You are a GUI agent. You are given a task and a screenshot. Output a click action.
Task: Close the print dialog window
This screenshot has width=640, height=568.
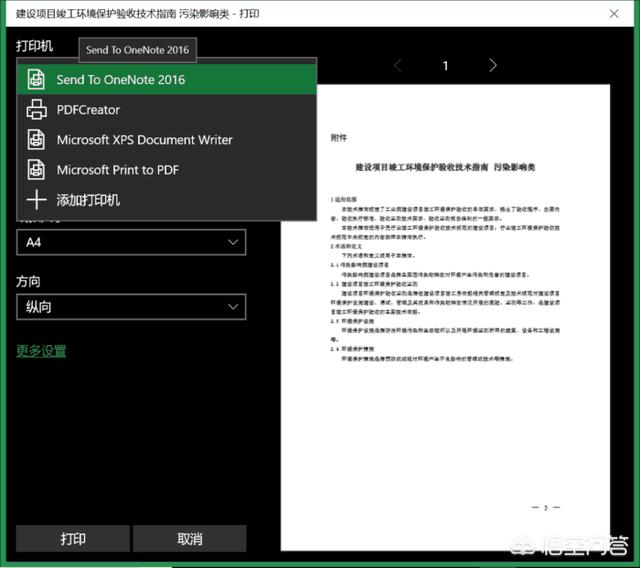pyautogui.click(x=612, y=15)
